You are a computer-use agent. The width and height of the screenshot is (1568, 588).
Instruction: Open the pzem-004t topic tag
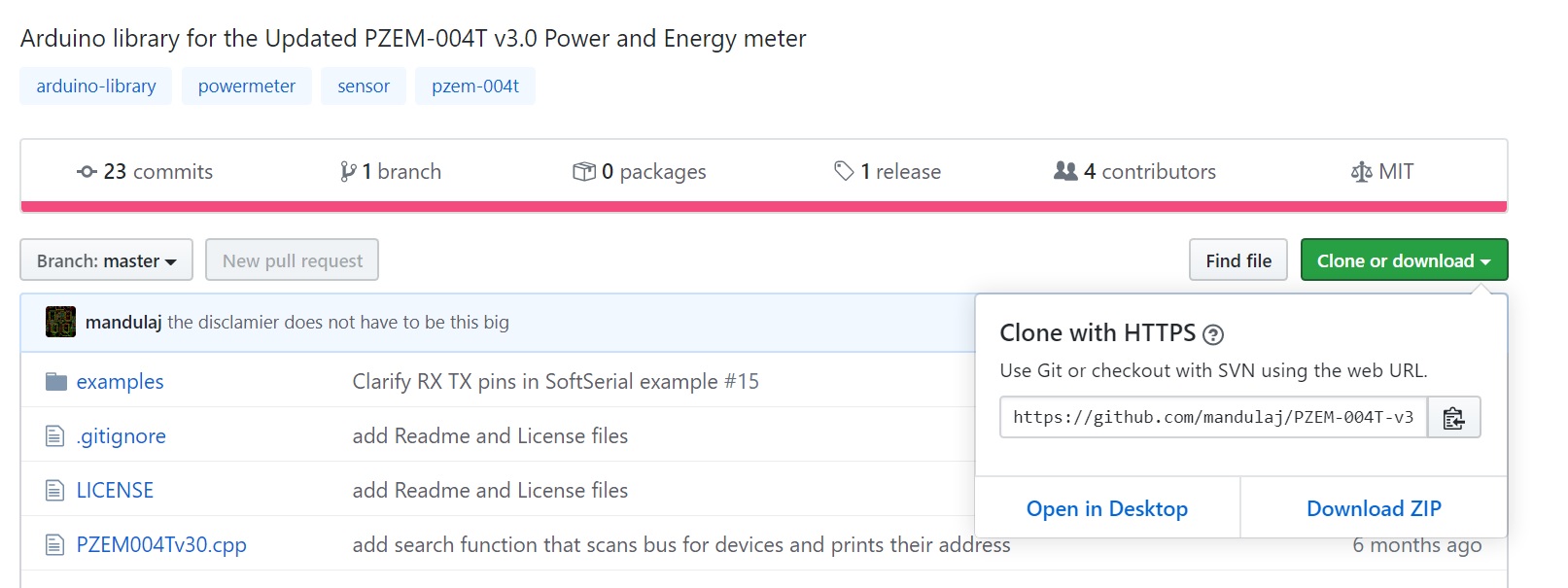coord(475,86)
